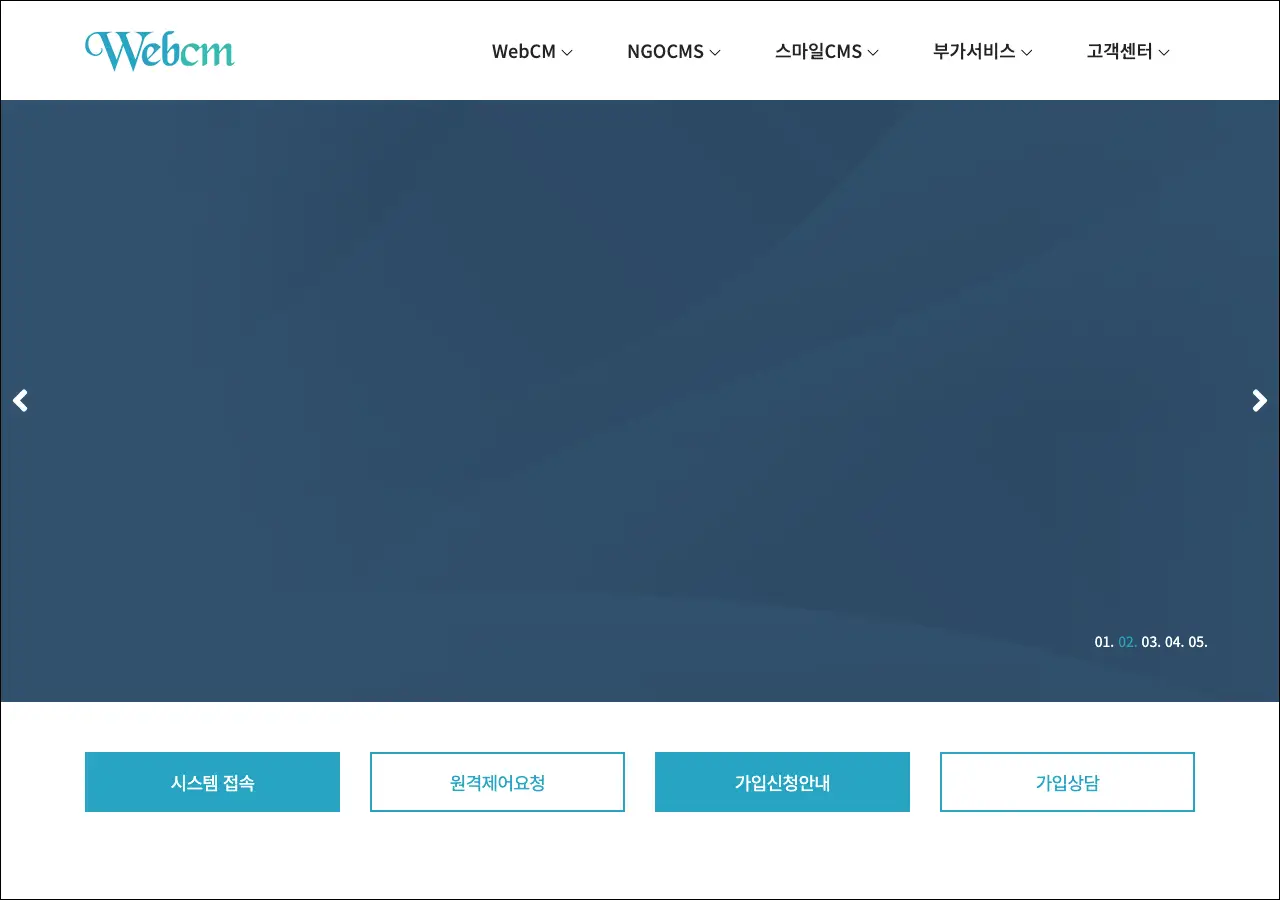The image size is (1280, 900).
Task: Go to the previous slide with left arrow
Action: click(x=20, y=401)
